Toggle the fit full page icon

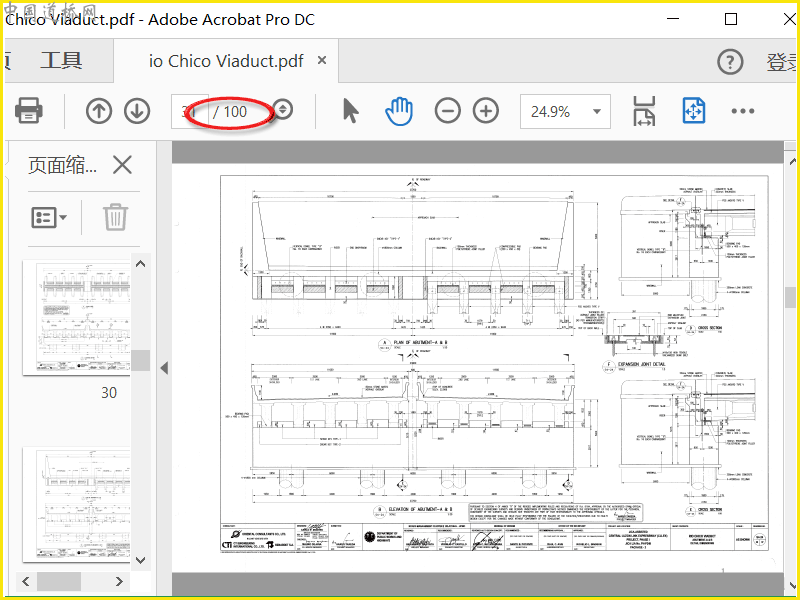tap(694, 111)
